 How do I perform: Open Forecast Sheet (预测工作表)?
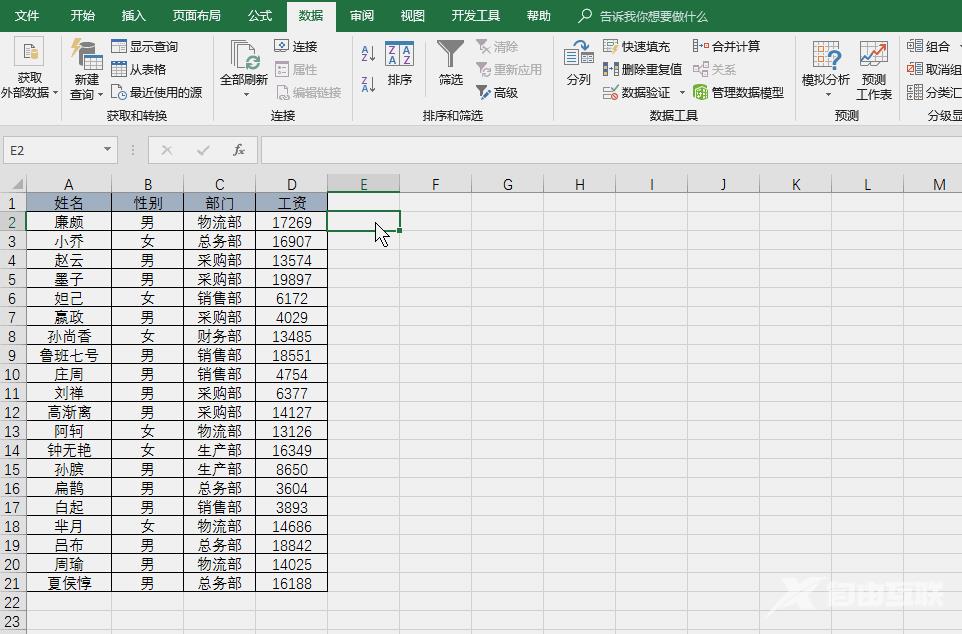click(873, 70)
